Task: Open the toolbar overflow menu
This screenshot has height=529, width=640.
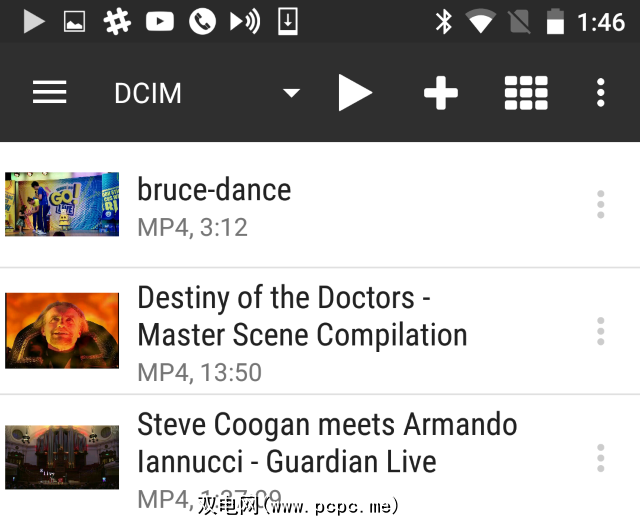Action: [600, 93]
